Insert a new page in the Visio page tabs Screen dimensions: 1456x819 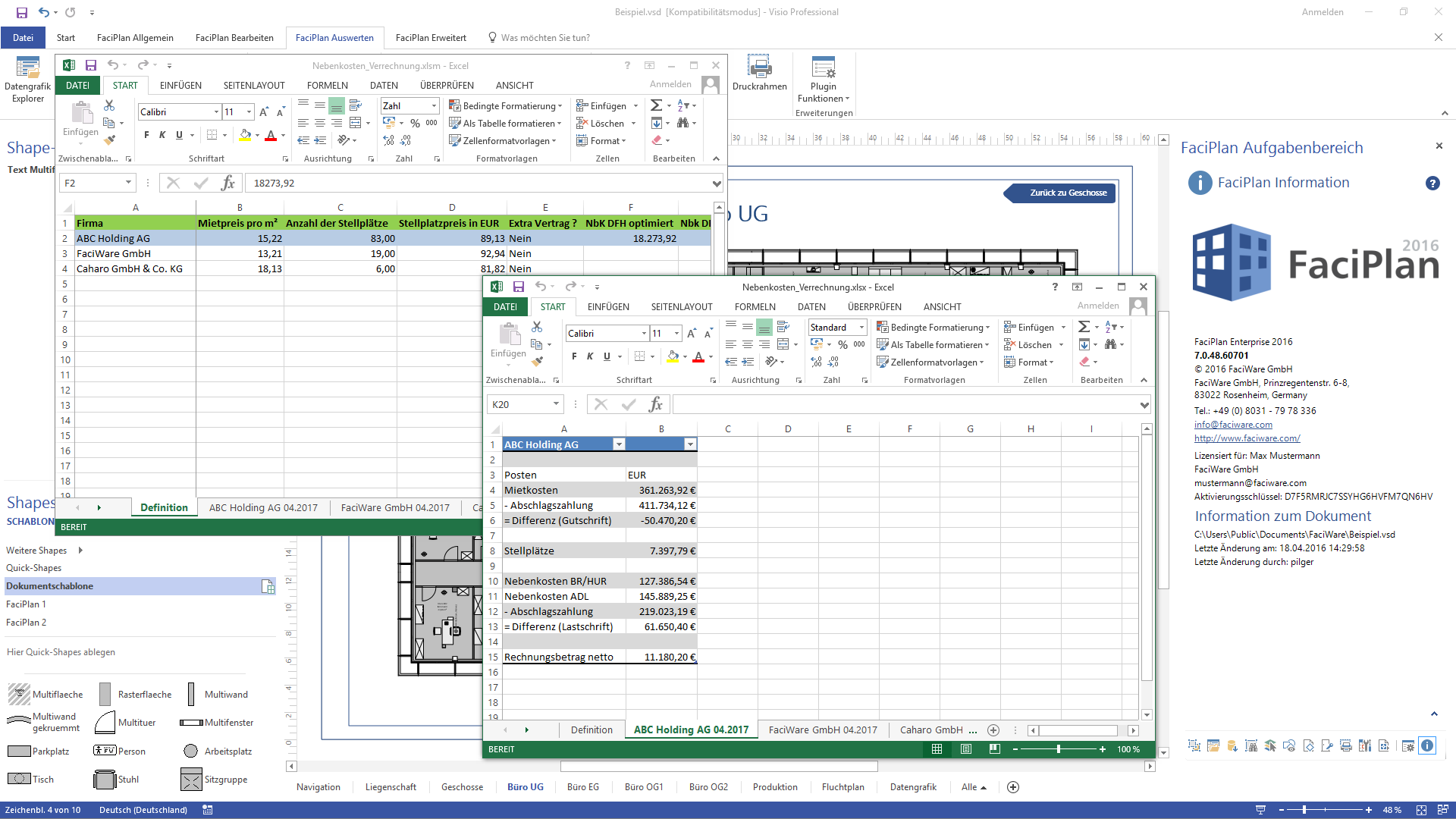click(x=1012, y=787)
